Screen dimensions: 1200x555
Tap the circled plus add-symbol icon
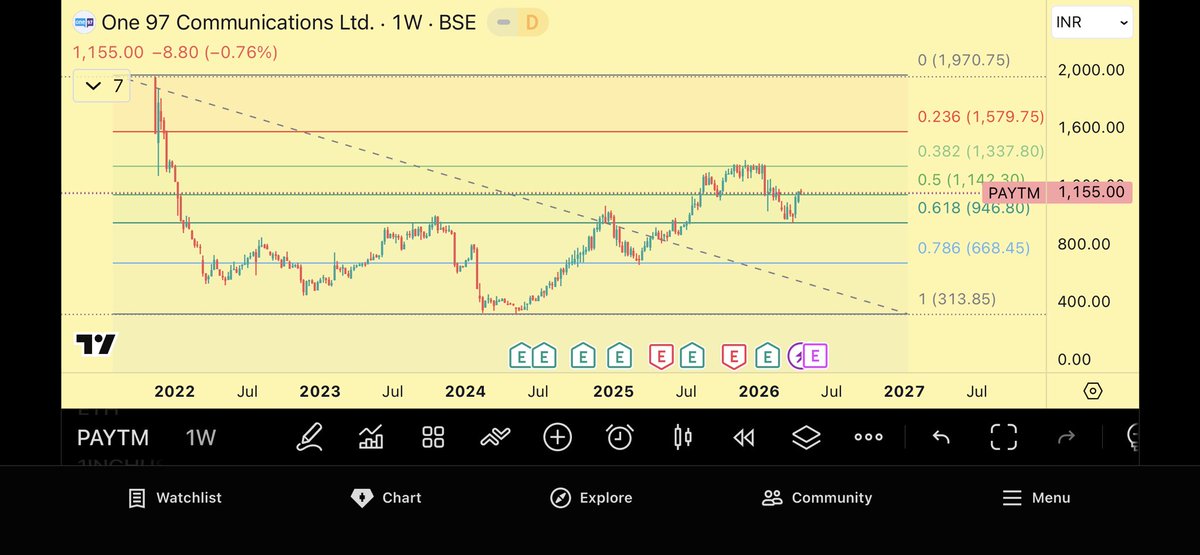pyautogui.click(x=557, y=437)
